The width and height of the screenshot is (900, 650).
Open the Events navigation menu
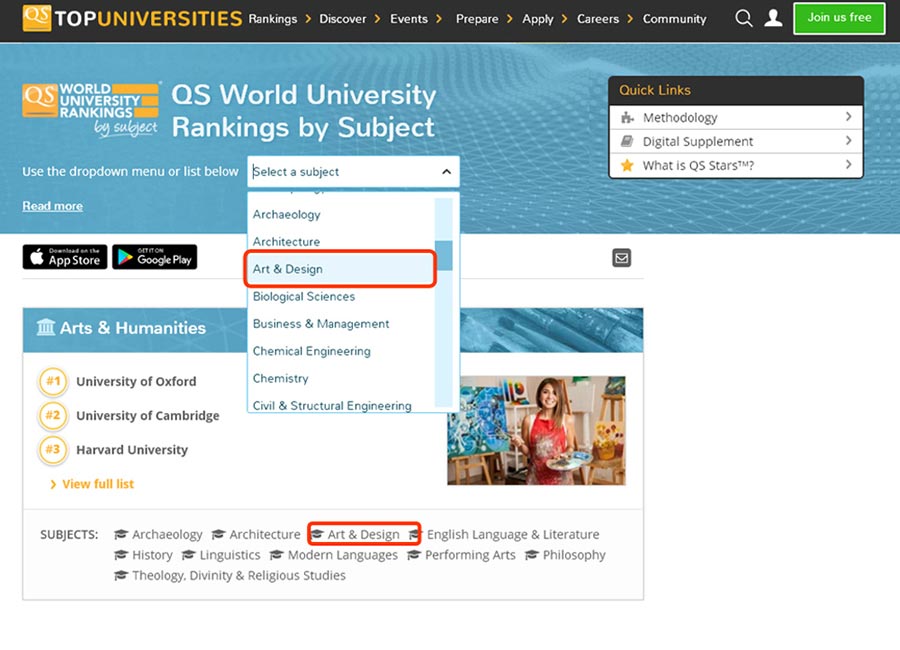point(409,19)
